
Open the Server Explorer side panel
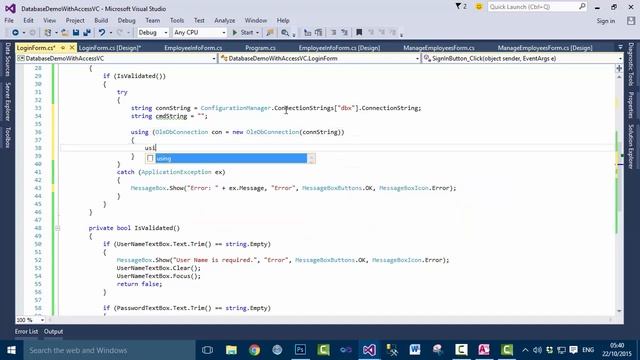(x=7, y=101)
